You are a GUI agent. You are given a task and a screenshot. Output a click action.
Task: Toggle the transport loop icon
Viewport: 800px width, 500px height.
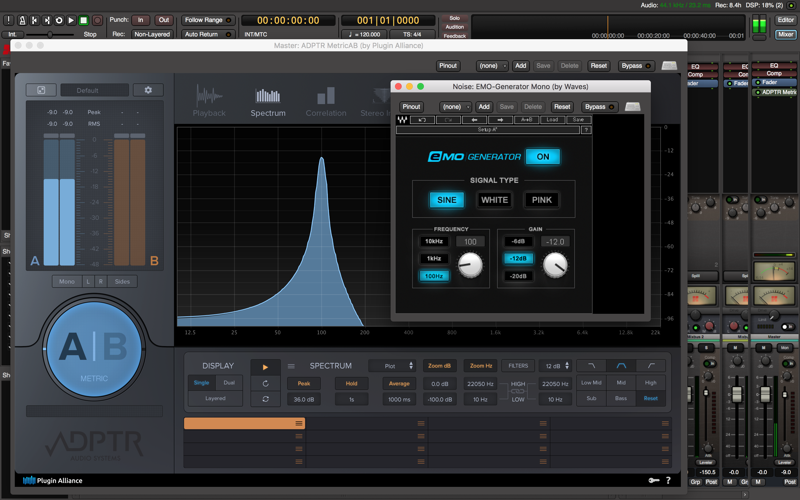59,20
